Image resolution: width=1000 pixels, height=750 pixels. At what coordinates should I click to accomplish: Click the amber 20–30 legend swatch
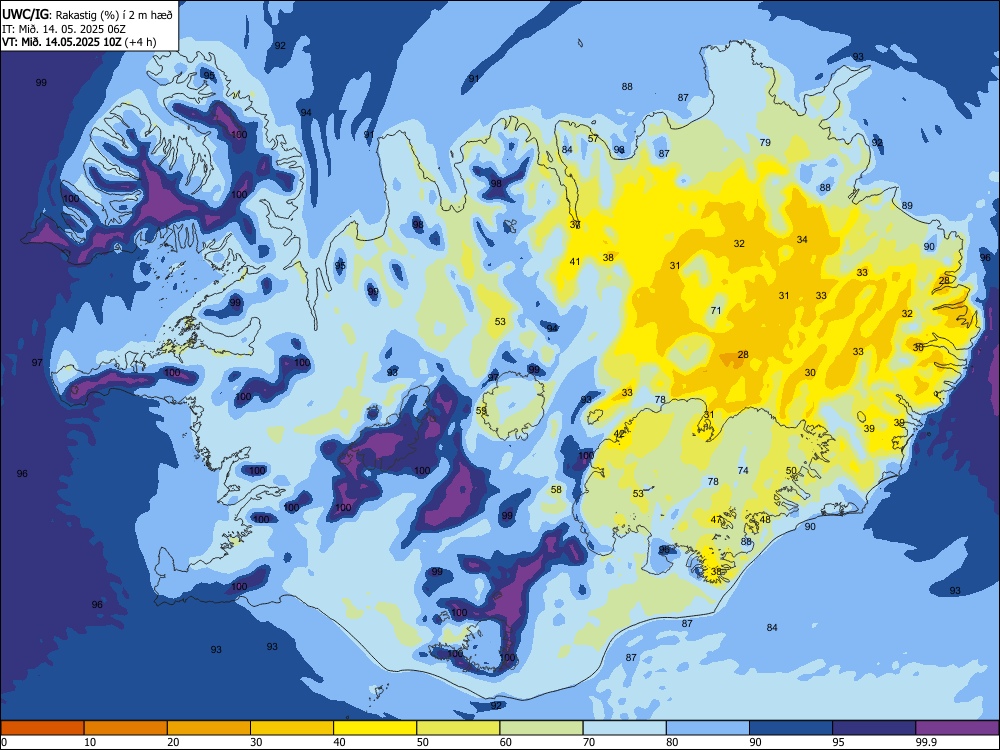click(x=209, y=728)
